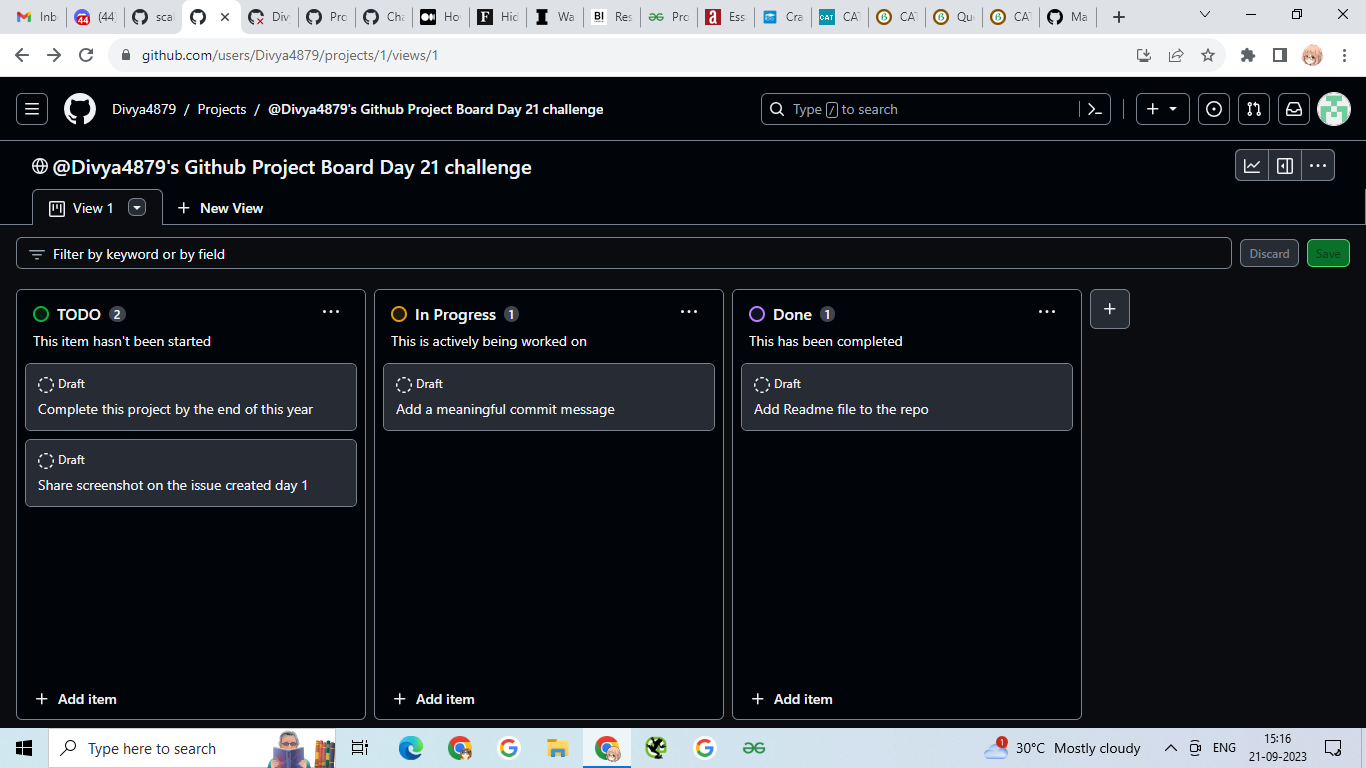Open the Issues icon in the header
Screen dimensions: 1366x768
tap(1213, 109)
